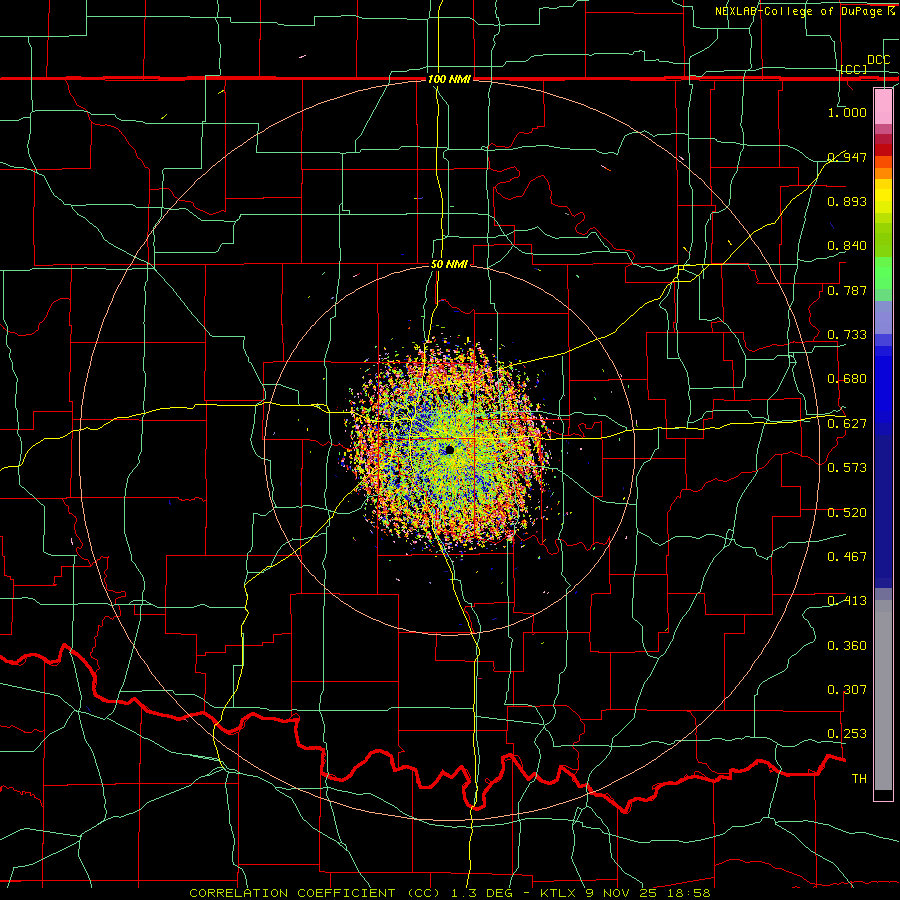Click the Correlation Coefficient caption at the bottom
This screenshot has height=900, width=900.
pyautogui.click(x=449, y=893)
